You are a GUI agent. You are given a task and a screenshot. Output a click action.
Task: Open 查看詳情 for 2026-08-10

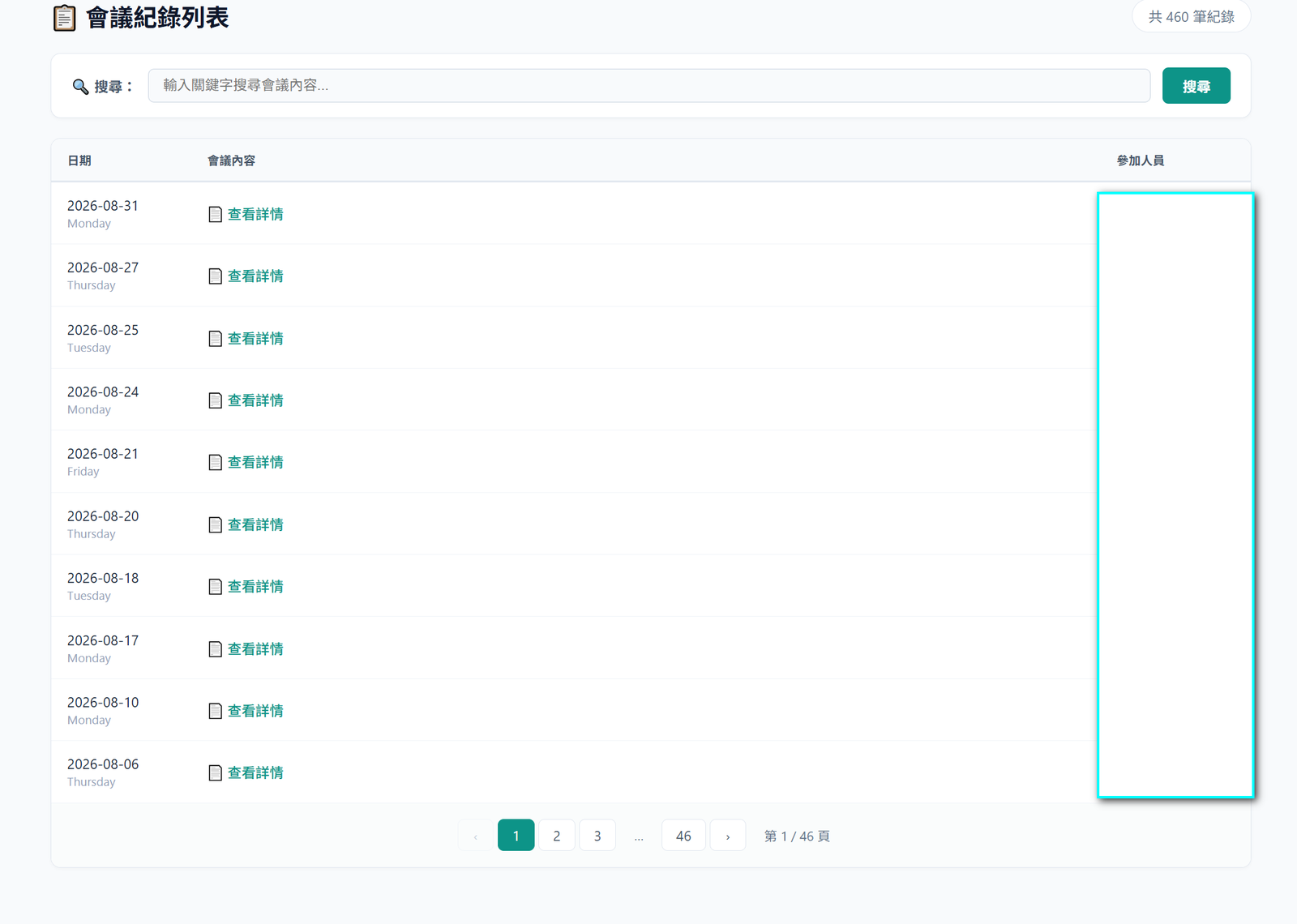coord(255,711)
